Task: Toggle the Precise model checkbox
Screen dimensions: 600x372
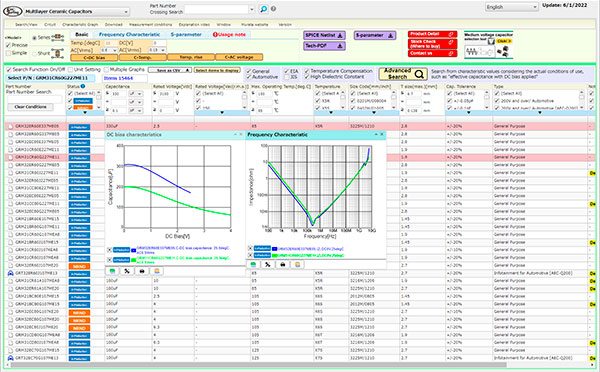Action: [x=8, y=45]
